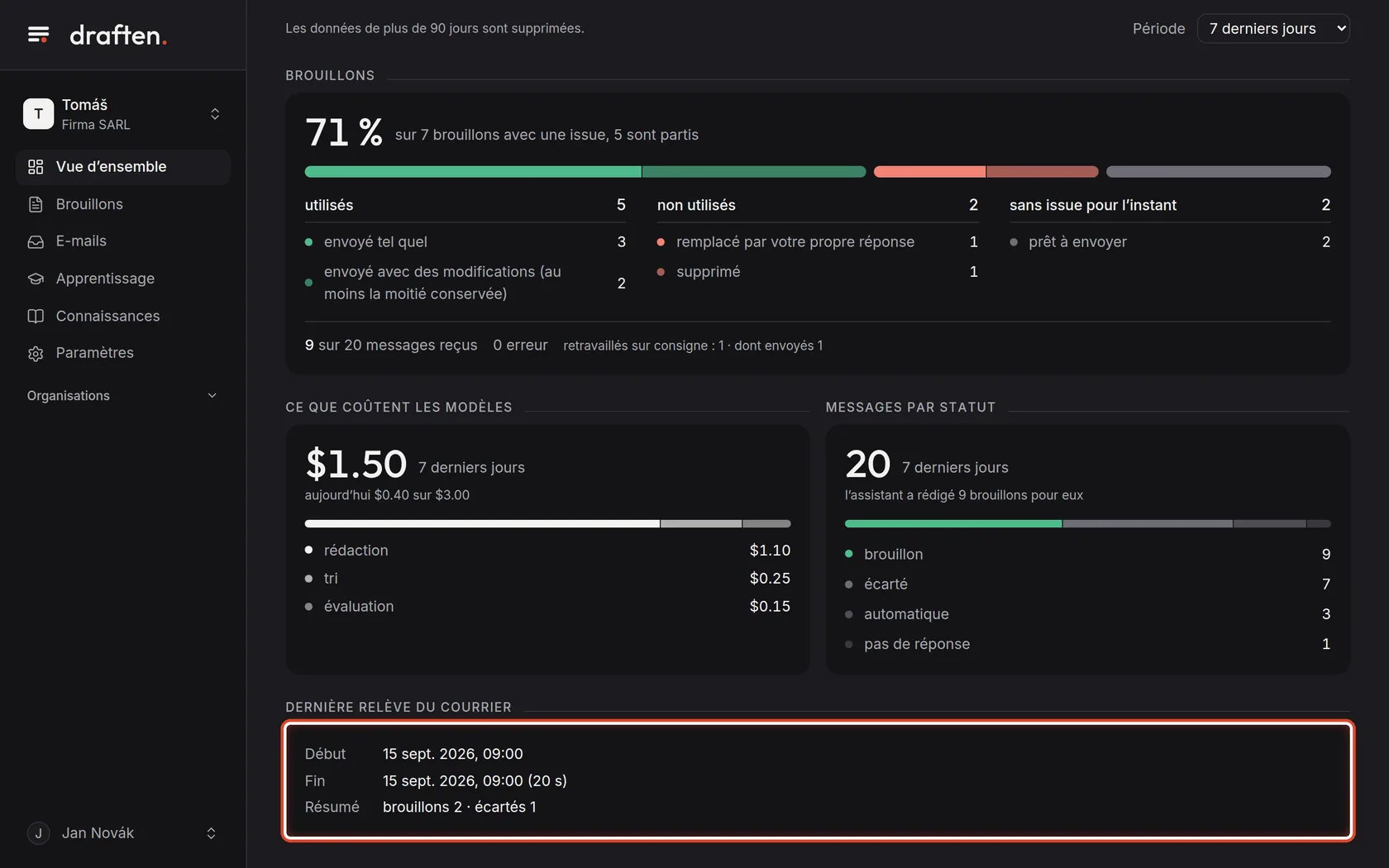Click aujourd'hui $0.40 sur $3.00
Image resolution: width=1389 pixels, height=868 pixels.
(x=387, y=495)
